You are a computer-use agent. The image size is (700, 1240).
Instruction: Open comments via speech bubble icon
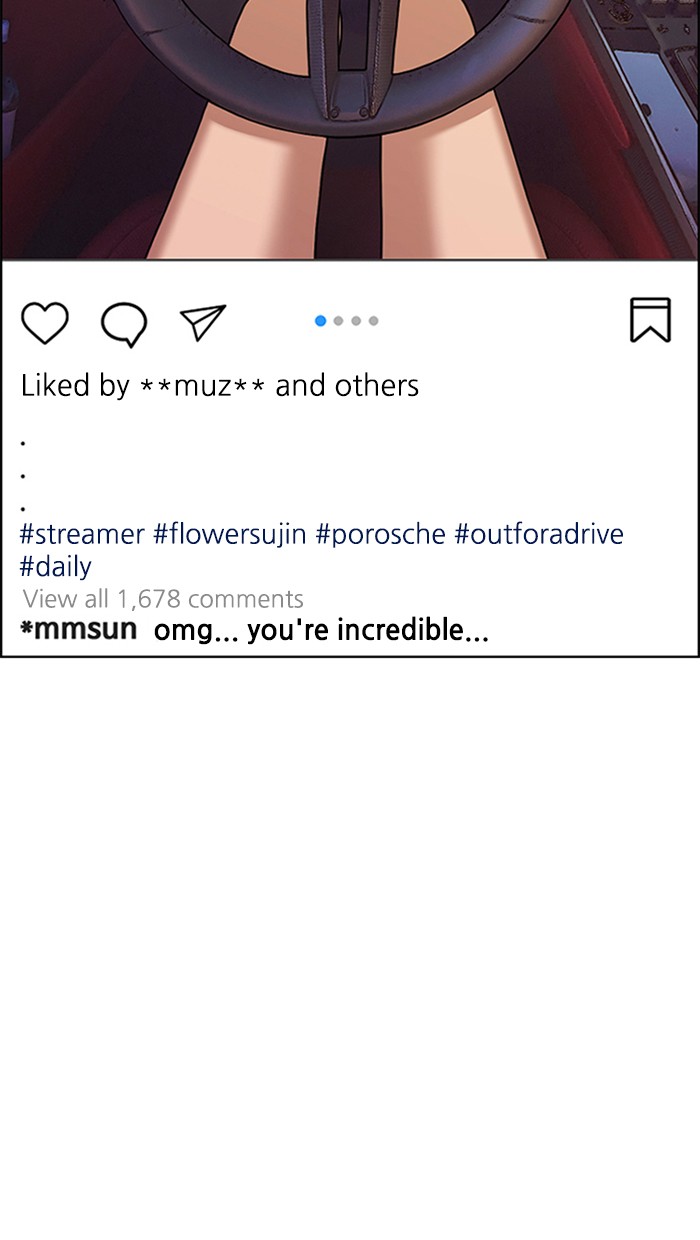[x=124, y=324]
